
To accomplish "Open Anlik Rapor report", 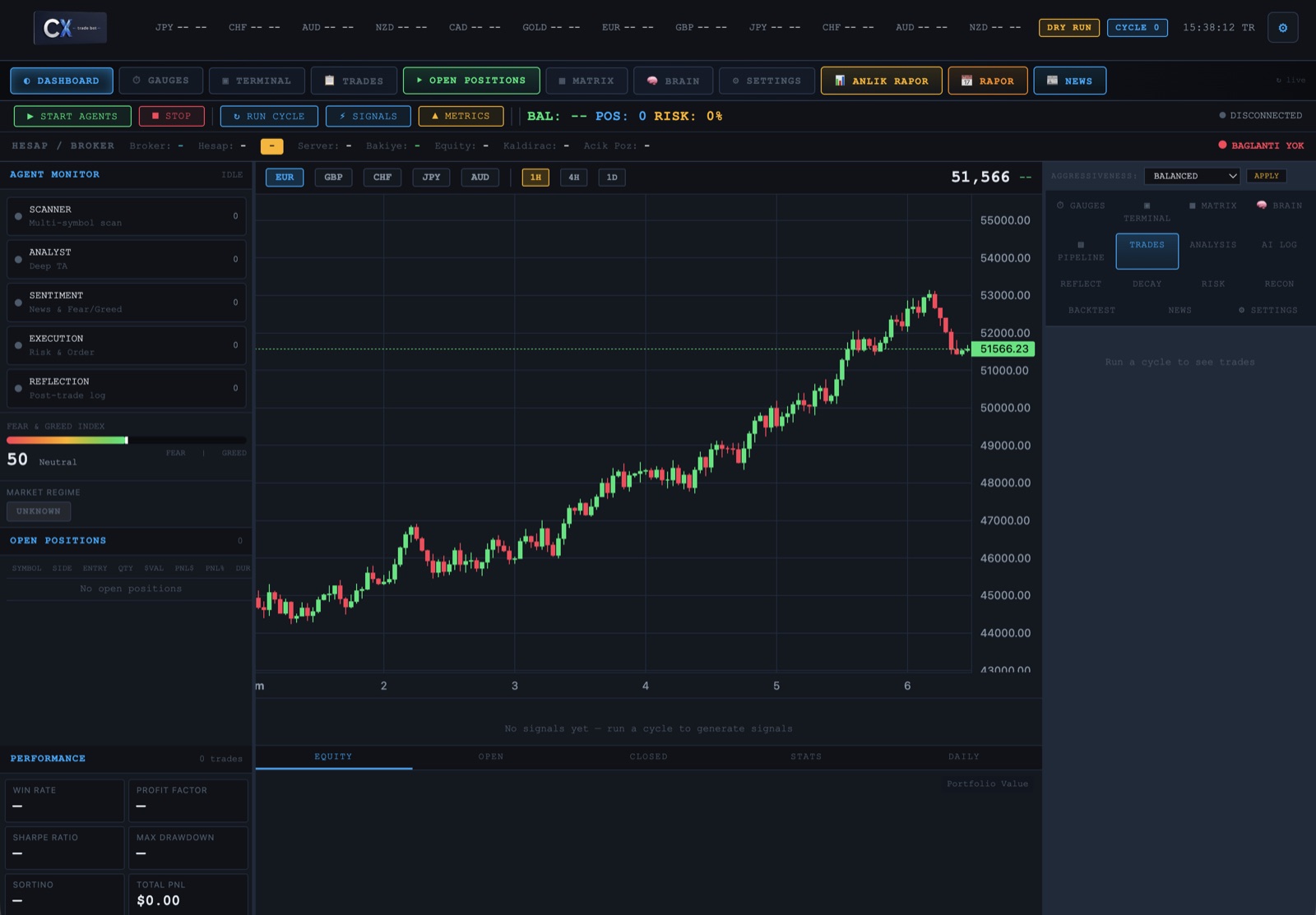I will [x=882, y=81].
